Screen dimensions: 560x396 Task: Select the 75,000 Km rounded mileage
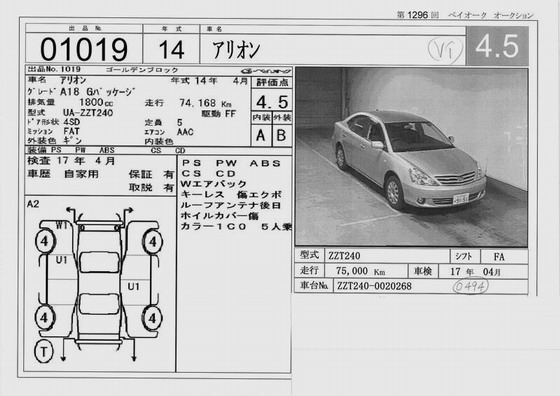click(360, 271)
